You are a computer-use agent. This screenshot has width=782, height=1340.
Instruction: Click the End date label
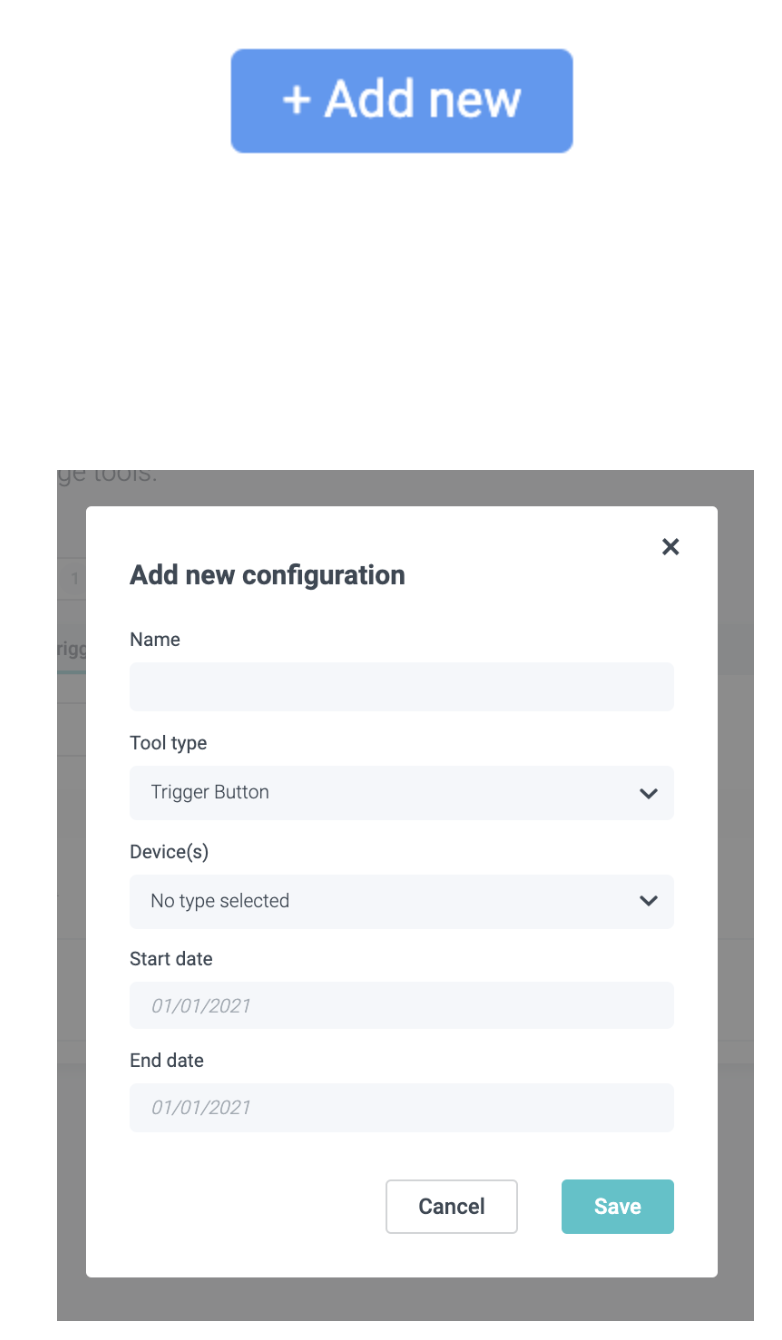tap(167, 1061)
